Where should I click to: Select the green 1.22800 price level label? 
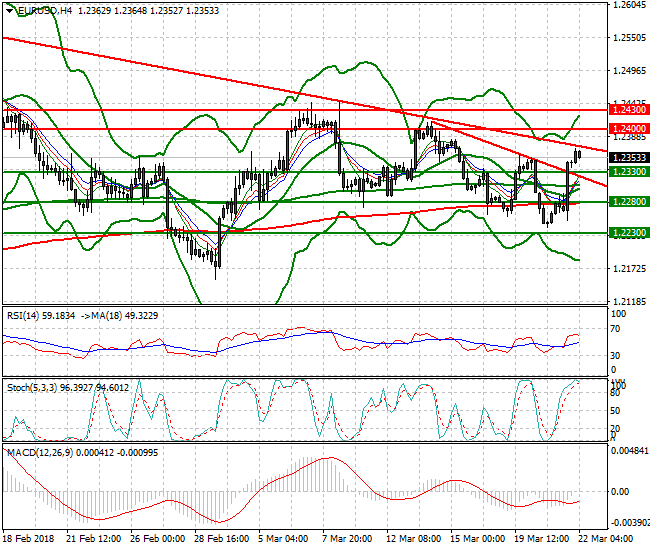629,202
